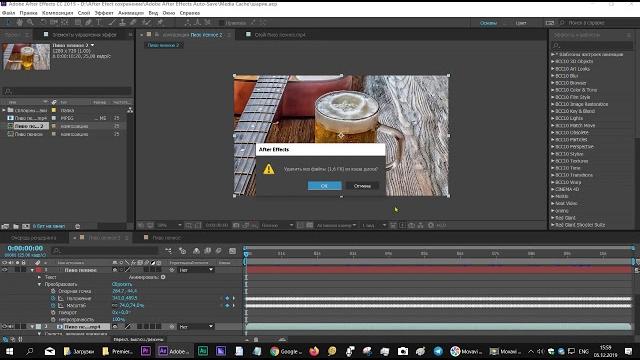Click the project panel search field
The width and height of the screenshot is (640, 360).
[67, 91]
